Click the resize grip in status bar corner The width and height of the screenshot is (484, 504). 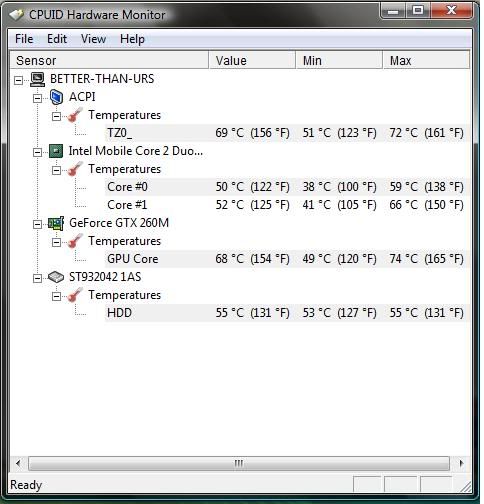pos(465,487)
